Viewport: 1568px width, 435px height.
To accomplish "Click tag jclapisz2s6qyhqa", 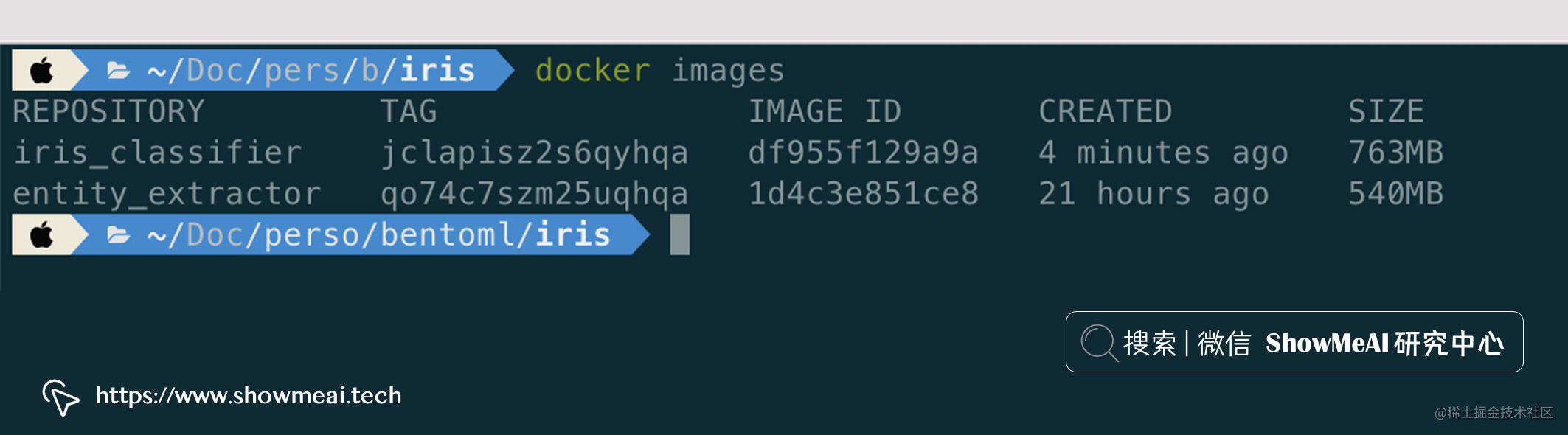I will (x=535, y=153).
